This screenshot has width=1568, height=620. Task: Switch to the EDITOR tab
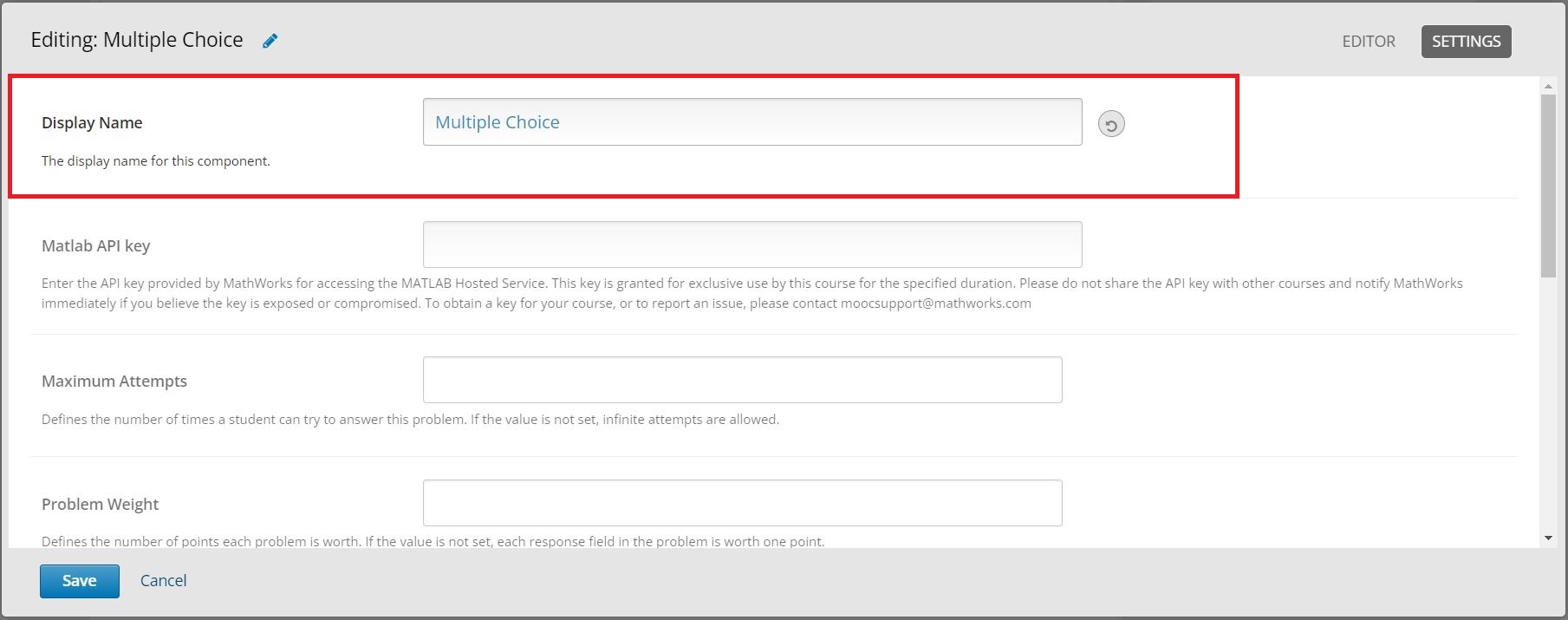tap(1369, 42)
